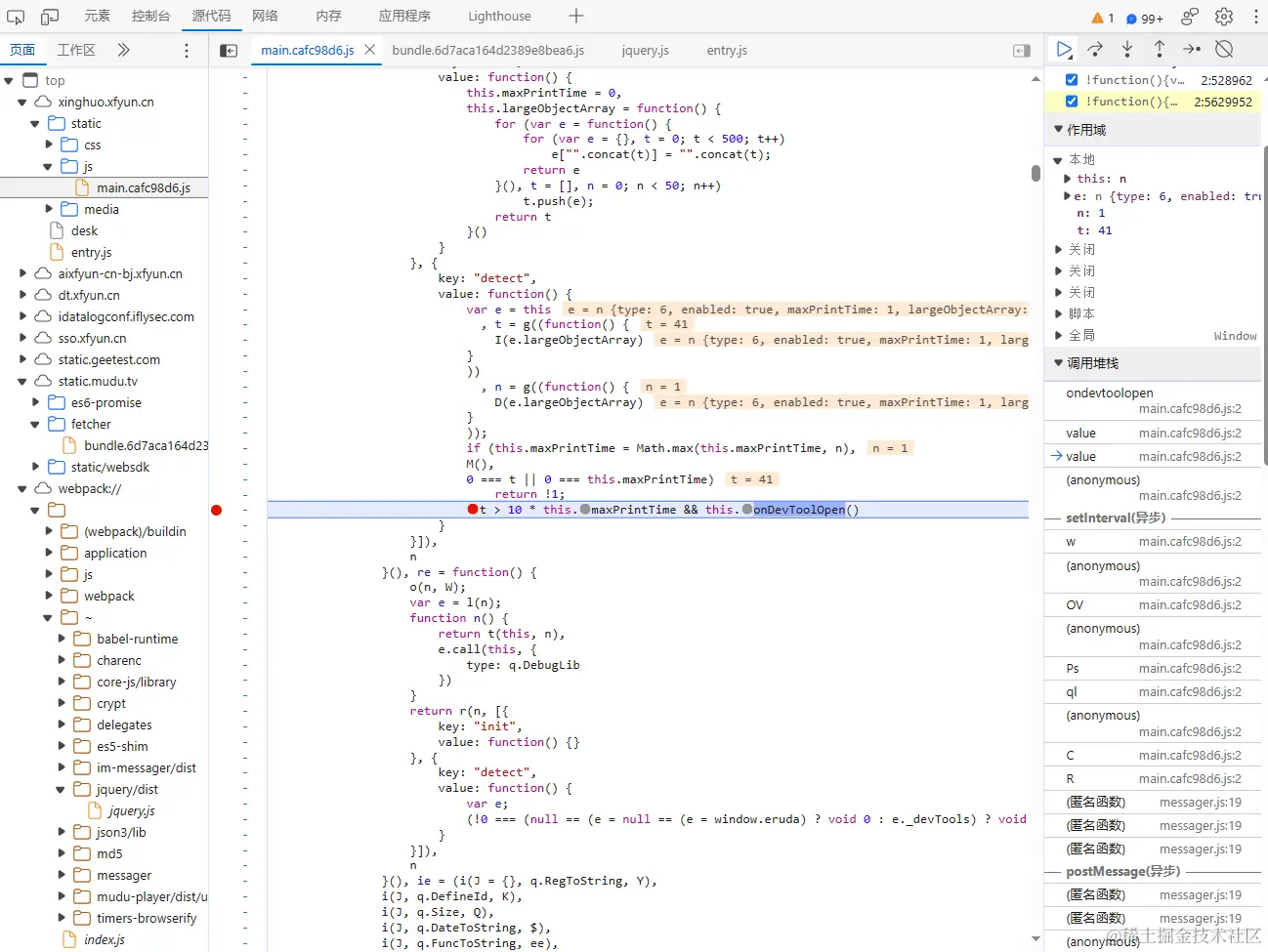Switch to the 工作区 navigator tab
The height and width of the screenshot is (952, 1268).
point(76,50)
